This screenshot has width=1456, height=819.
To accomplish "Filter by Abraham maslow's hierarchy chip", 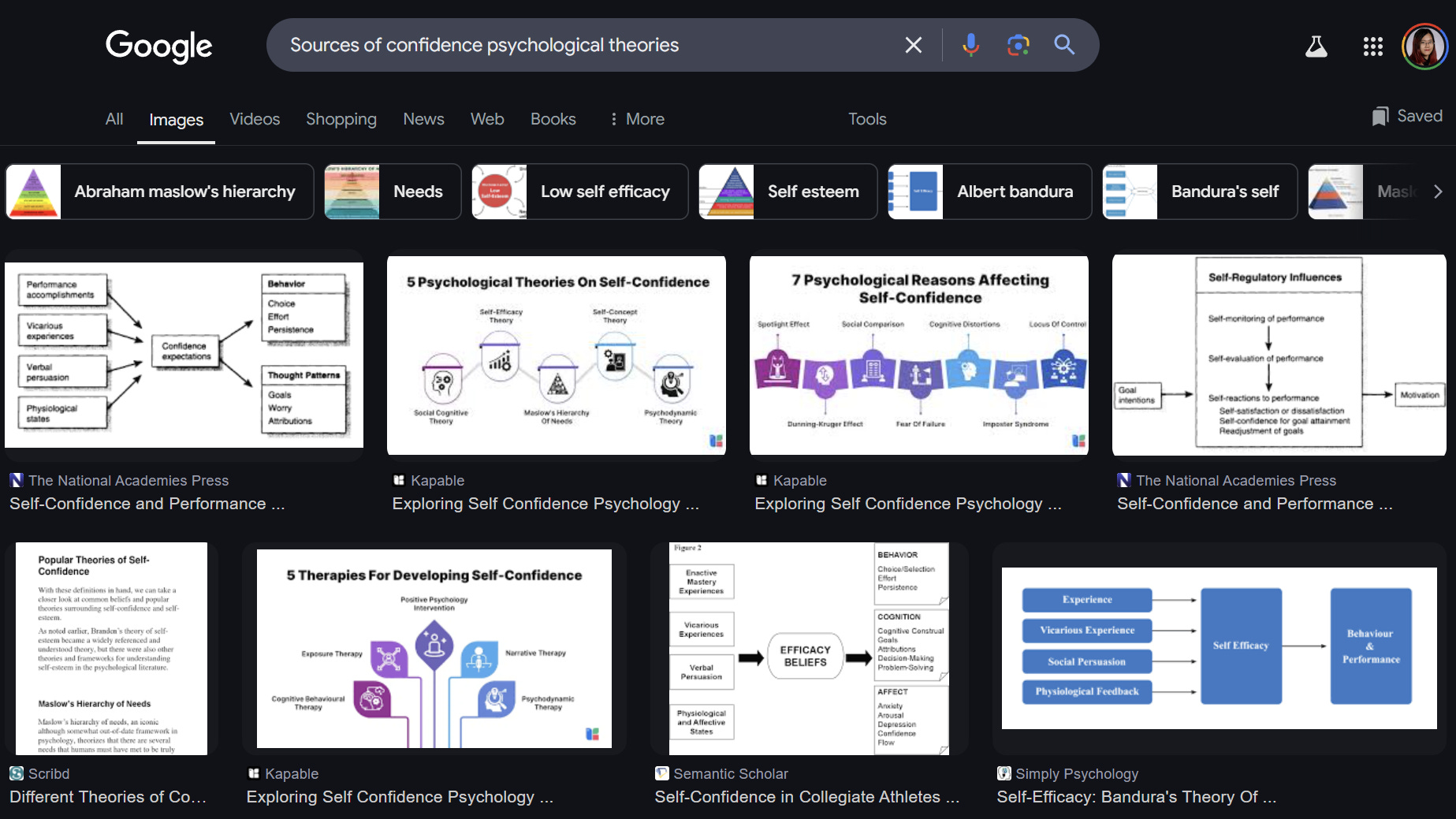I will [x=159, y=192].
